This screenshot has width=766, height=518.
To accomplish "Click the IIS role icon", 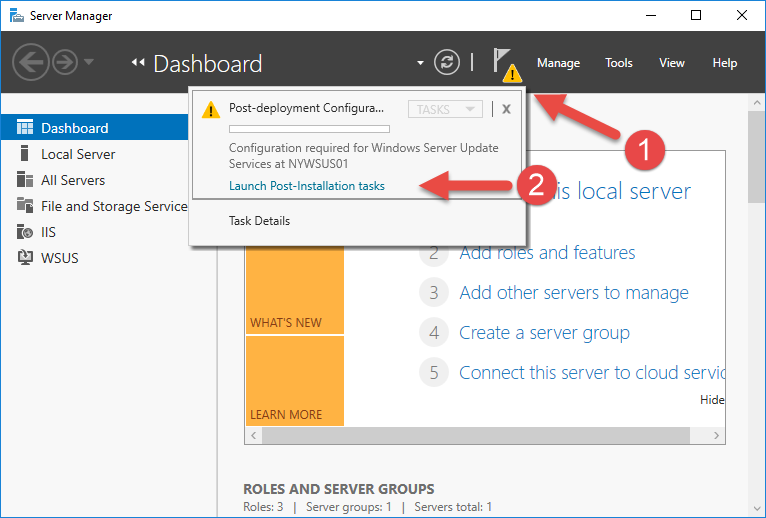I will [x=25, y=231].
